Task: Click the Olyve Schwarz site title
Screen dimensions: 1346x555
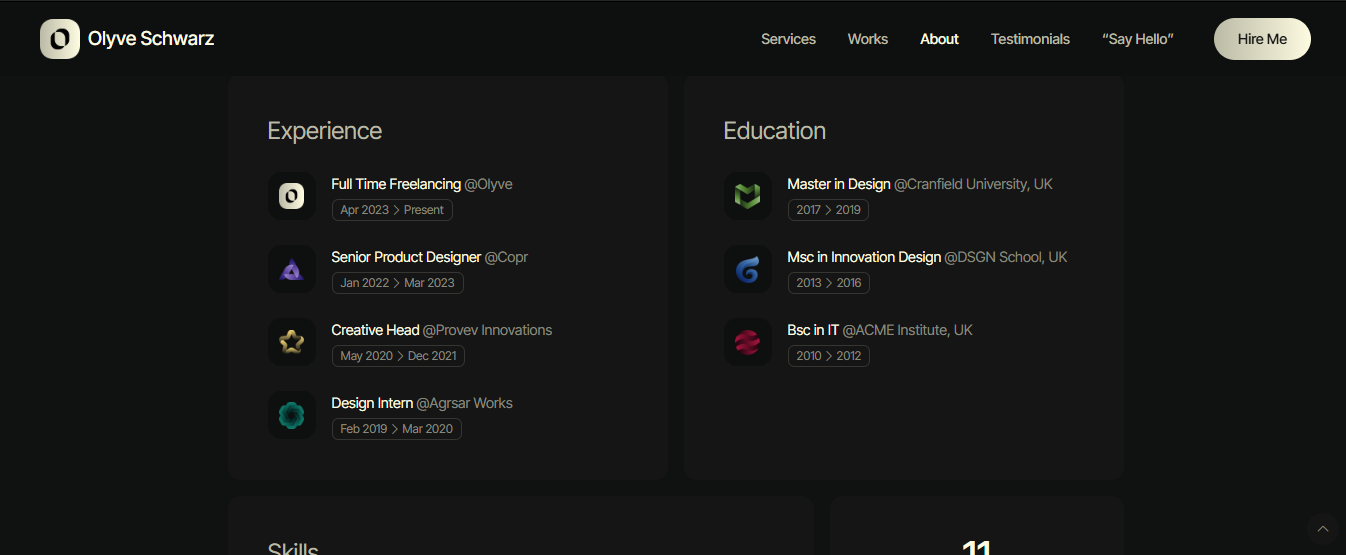Action: [x=151, y=39]
